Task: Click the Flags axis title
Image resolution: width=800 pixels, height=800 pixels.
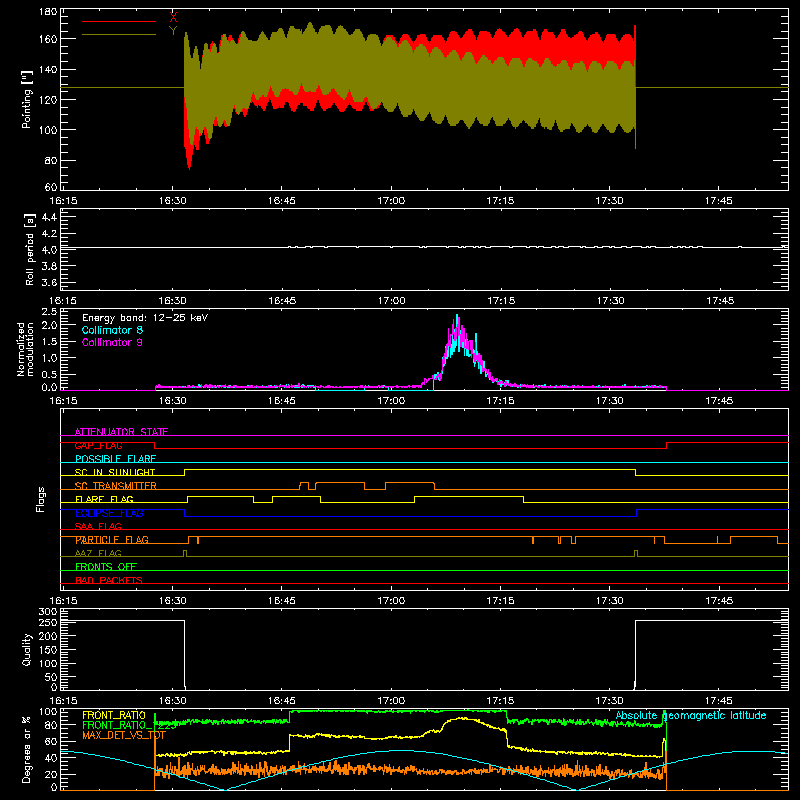Action: (x=41, y=499)
